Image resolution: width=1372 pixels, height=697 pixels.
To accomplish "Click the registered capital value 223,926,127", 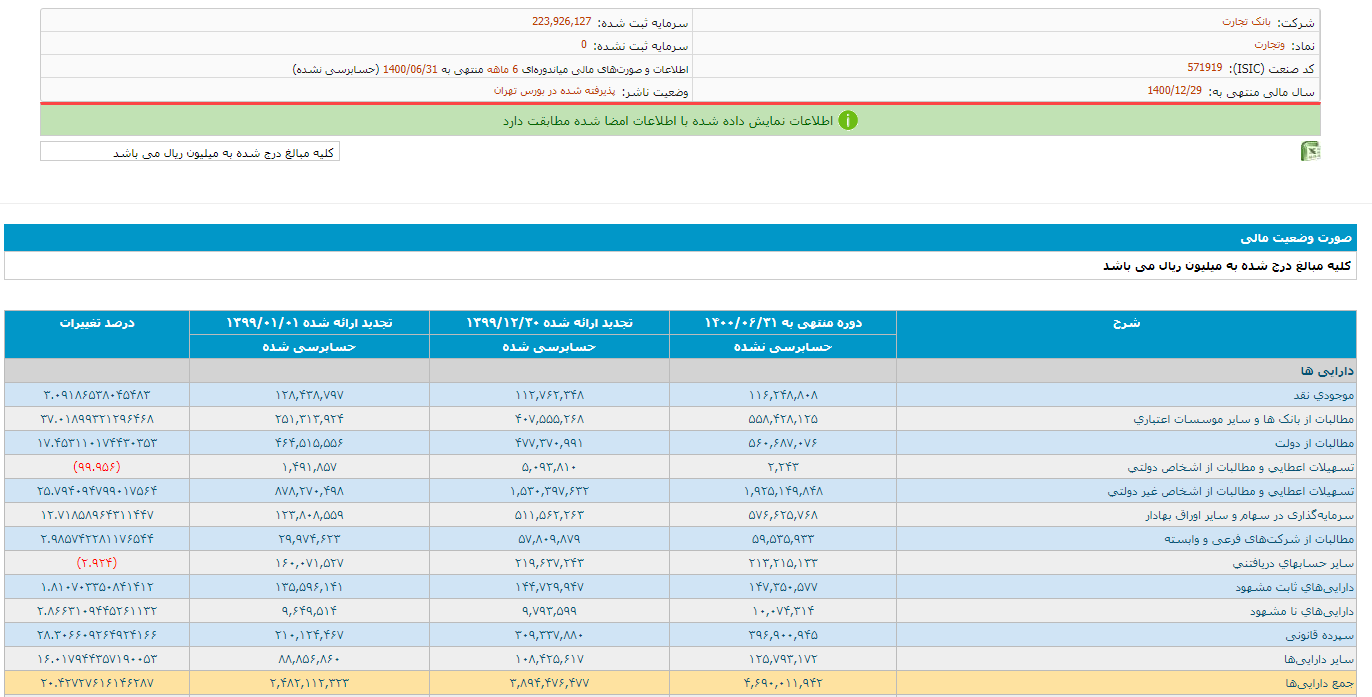I will (x=561, y=22).
